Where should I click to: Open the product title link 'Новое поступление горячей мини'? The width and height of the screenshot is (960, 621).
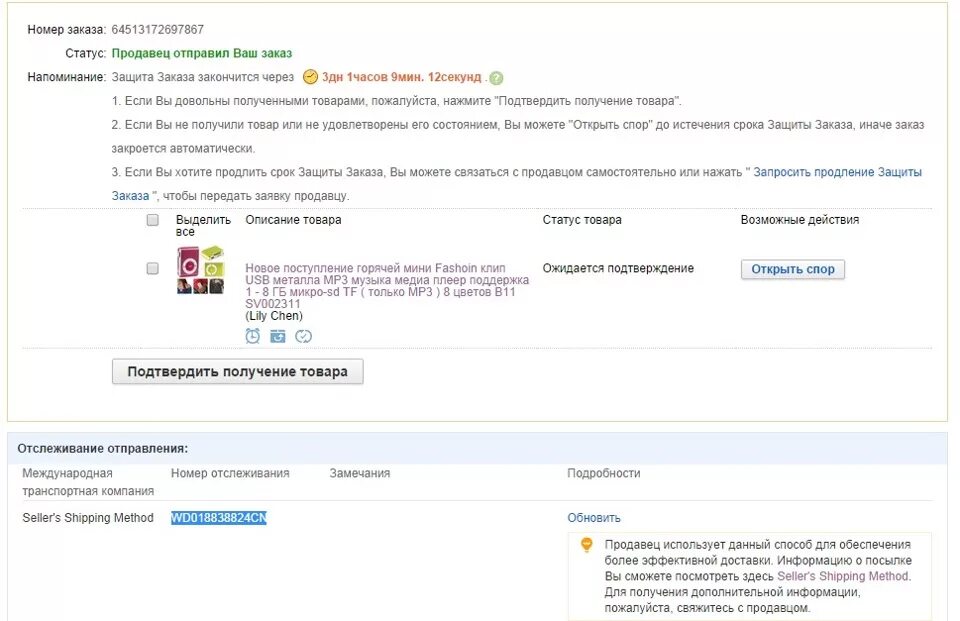tap(388, 286)
